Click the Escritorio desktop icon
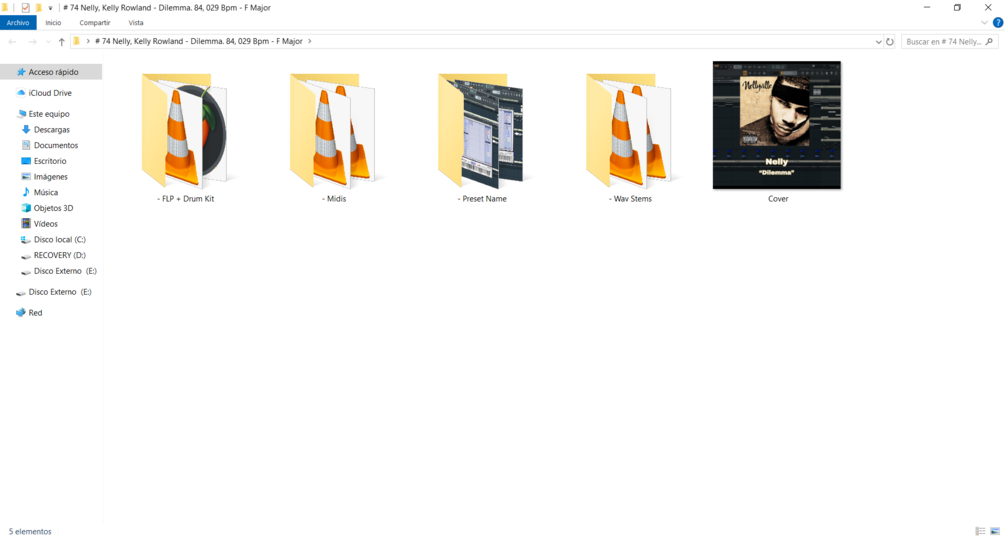The width and height of the screenshot is (1005, 539). pyautogui.click(x=26, y=161)
